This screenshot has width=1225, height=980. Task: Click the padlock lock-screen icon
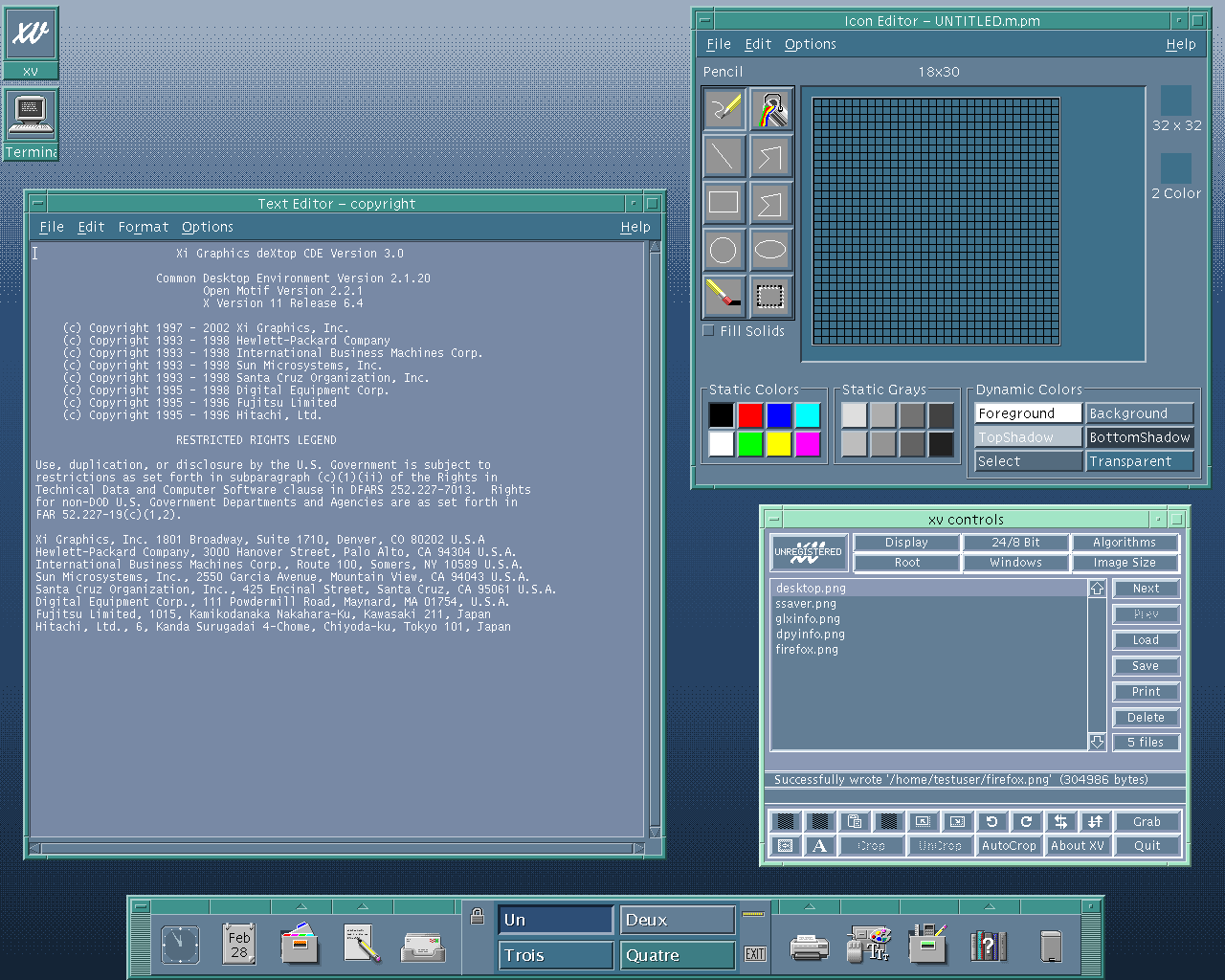(478, 916)
